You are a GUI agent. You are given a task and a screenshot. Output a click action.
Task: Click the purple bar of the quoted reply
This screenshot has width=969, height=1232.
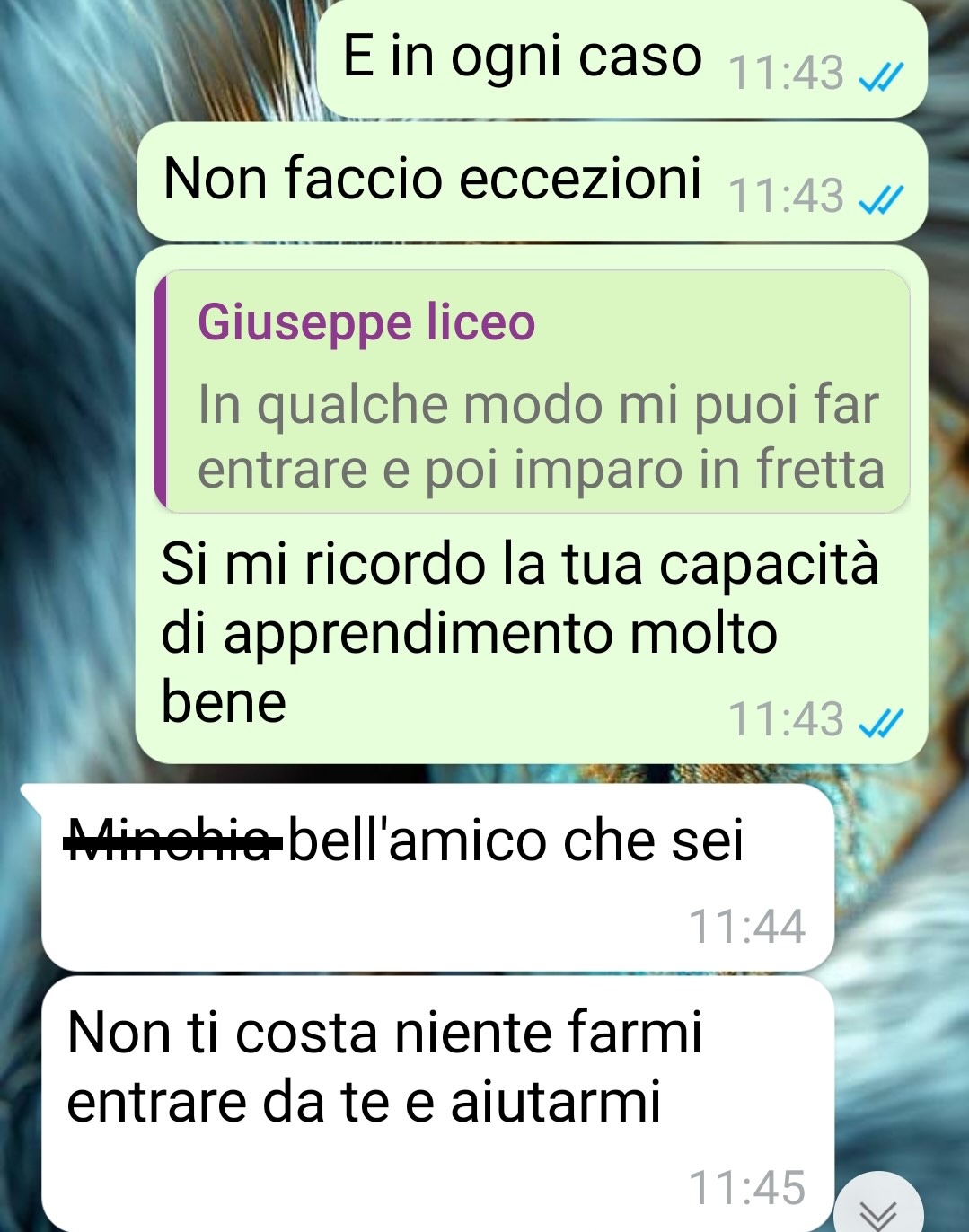pos(160,392)
